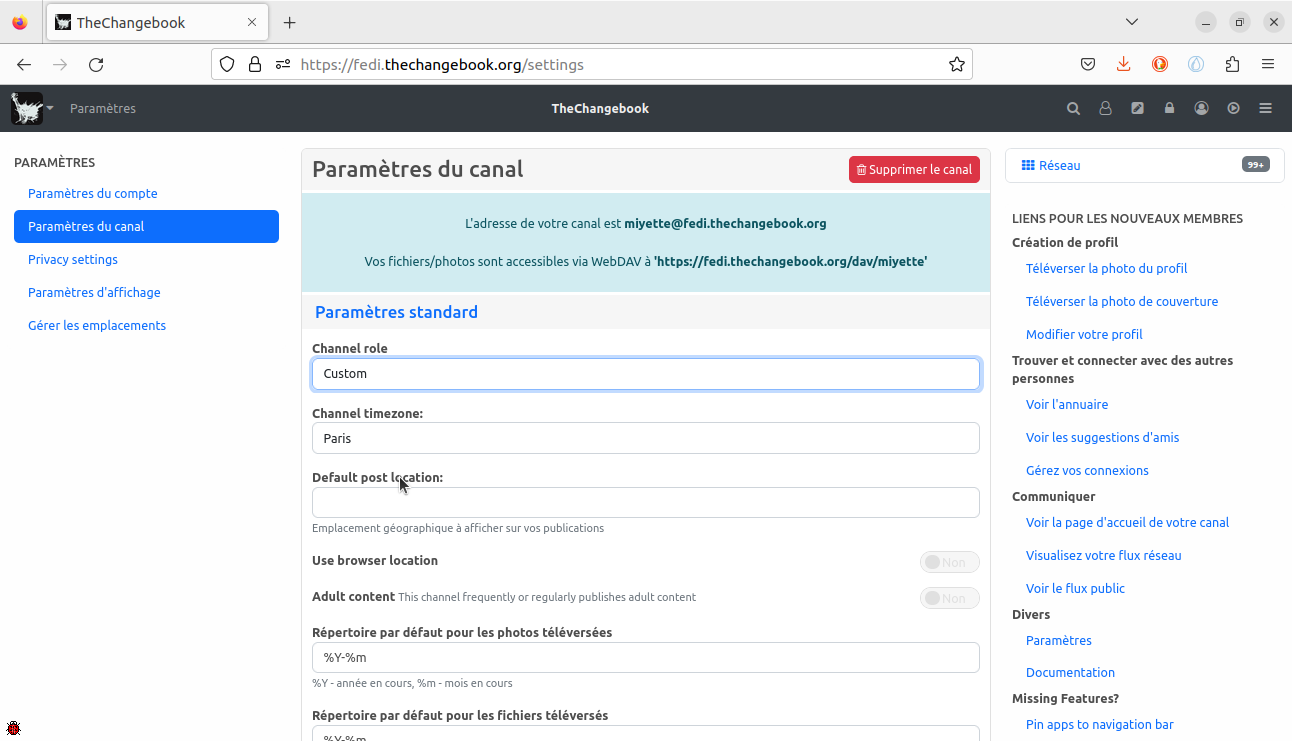
Task: Open the DuckDuckGo extension icon
Action: [1160, 64]
